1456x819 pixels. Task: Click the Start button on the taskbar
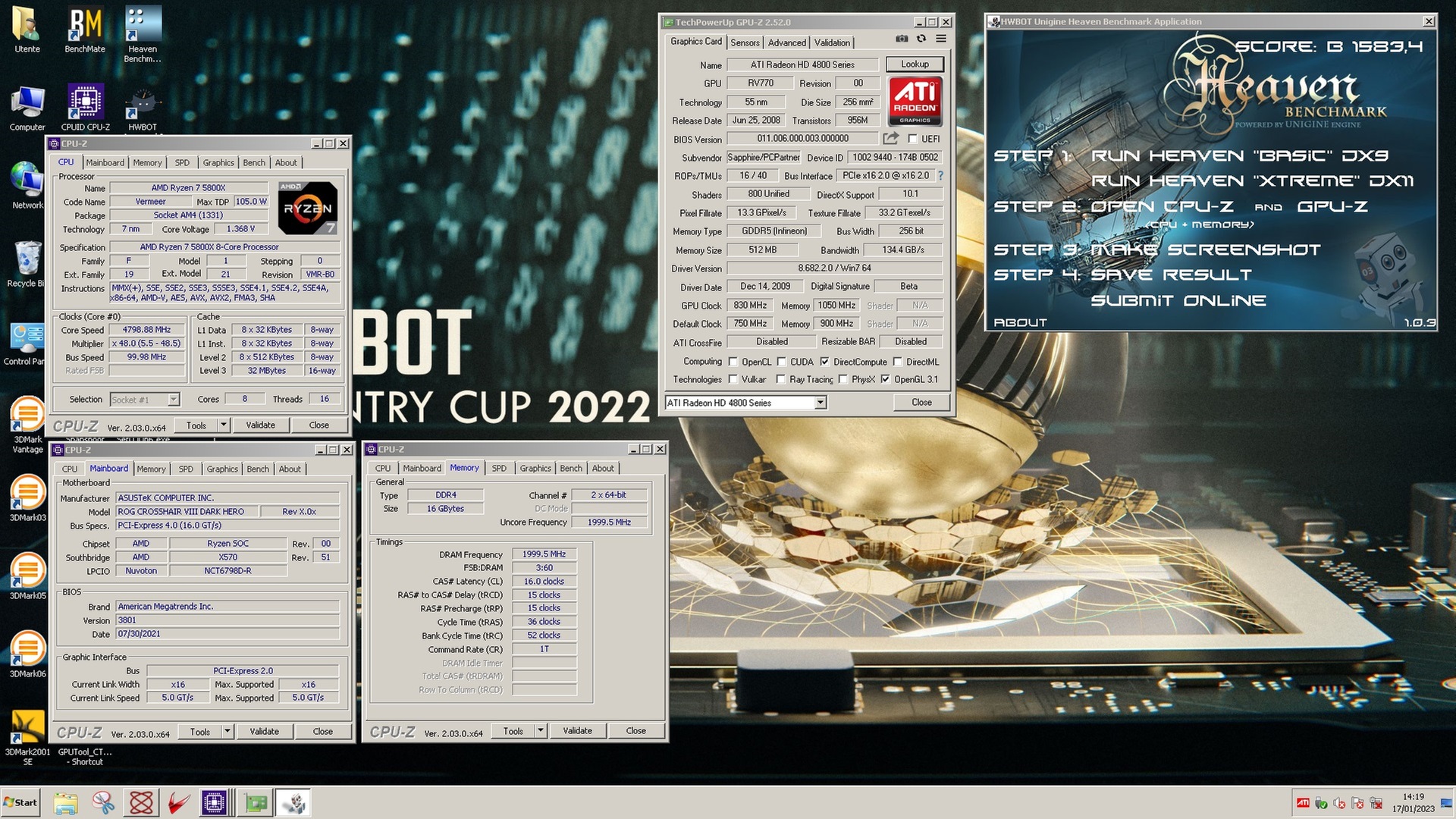20,802
